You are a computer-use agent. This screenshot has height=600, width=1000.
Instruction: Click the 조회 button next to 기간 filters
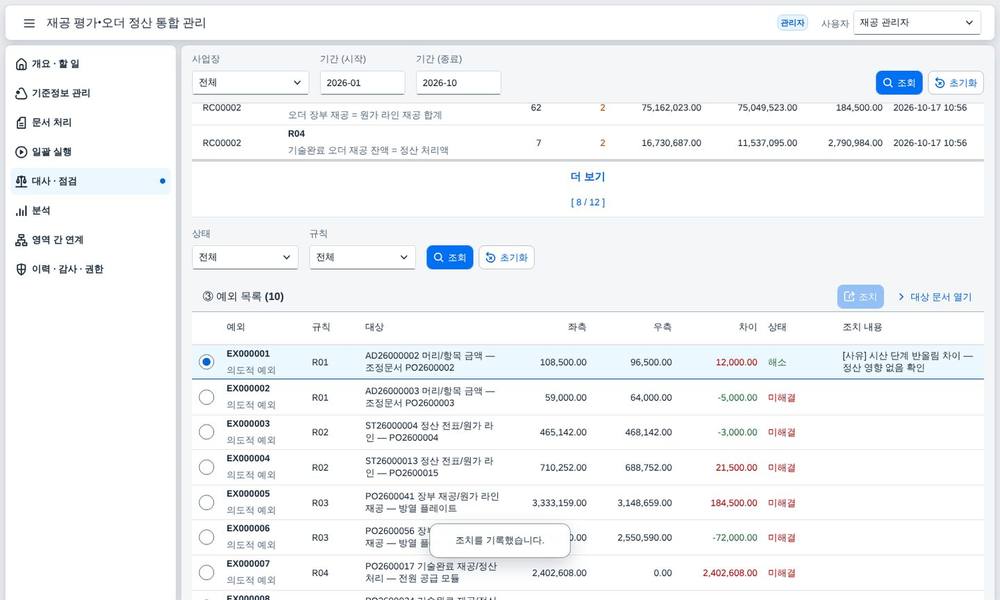pyautogui.click(x=899, y=83)
